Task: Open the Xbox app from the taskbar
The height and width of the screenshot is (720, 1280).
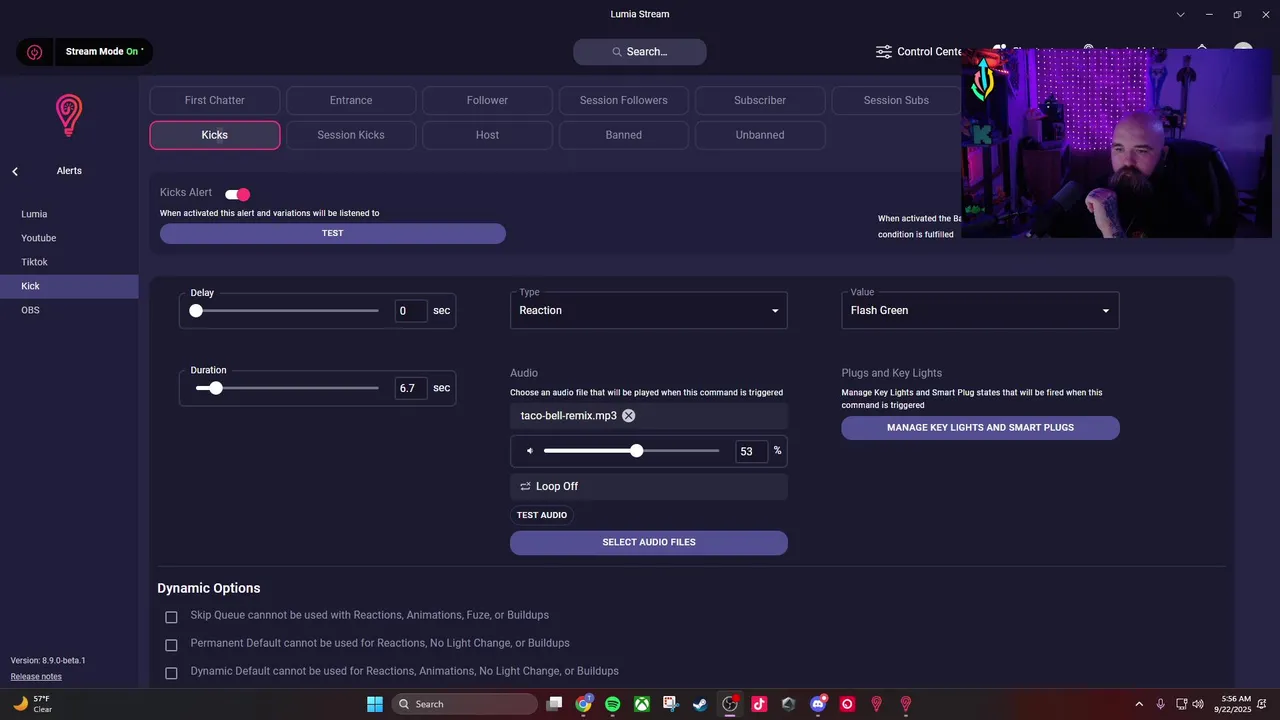Action: (x=641, y=704)
